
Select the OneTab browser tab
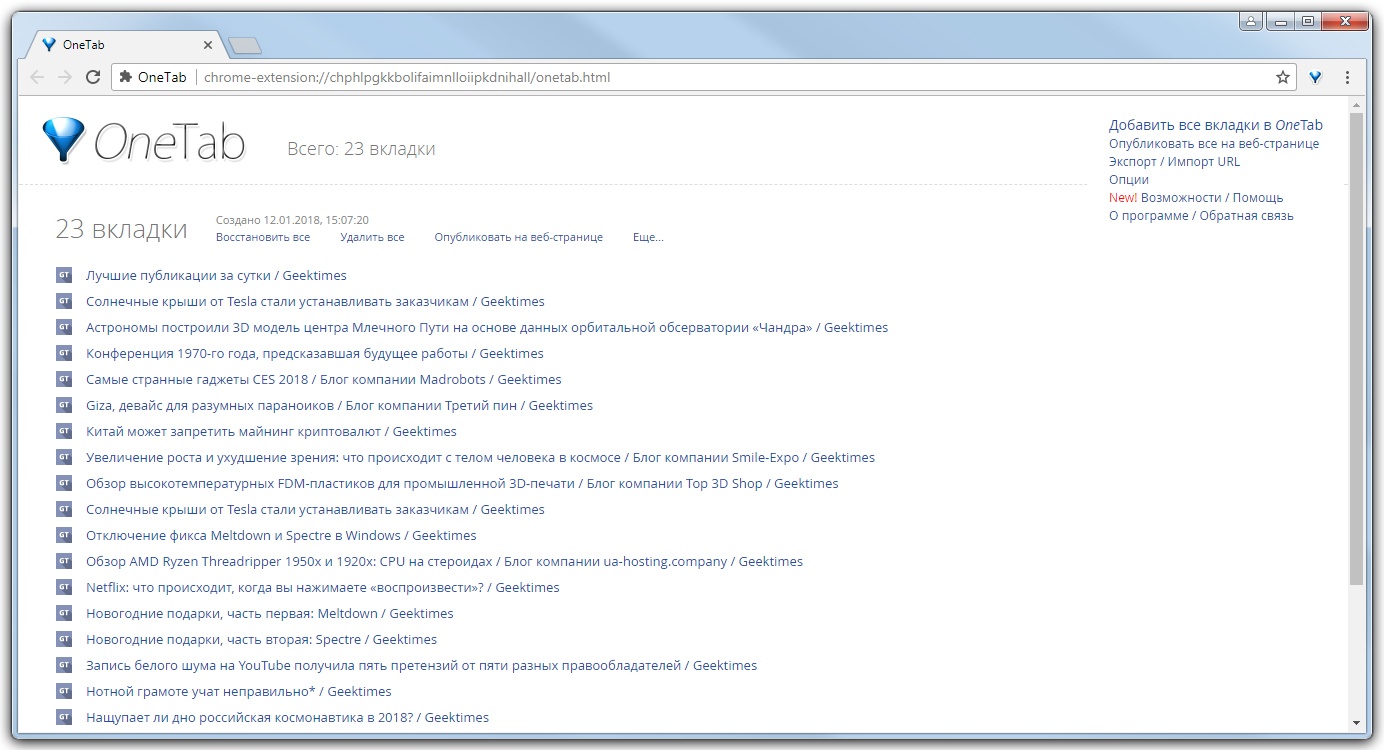point(126,45)
